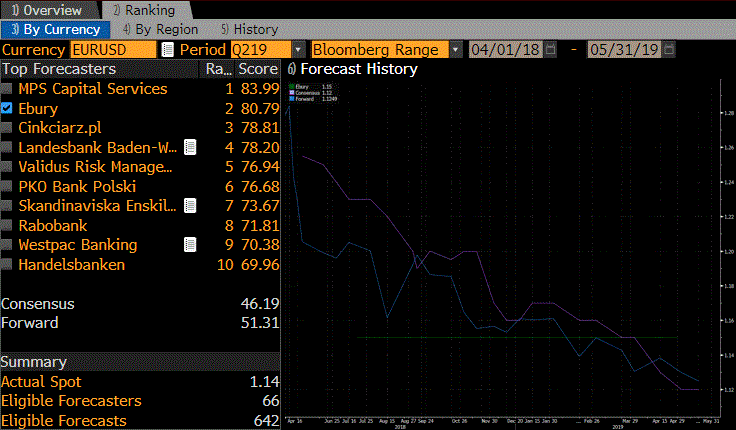Open the Overview tab

(49, 10)
